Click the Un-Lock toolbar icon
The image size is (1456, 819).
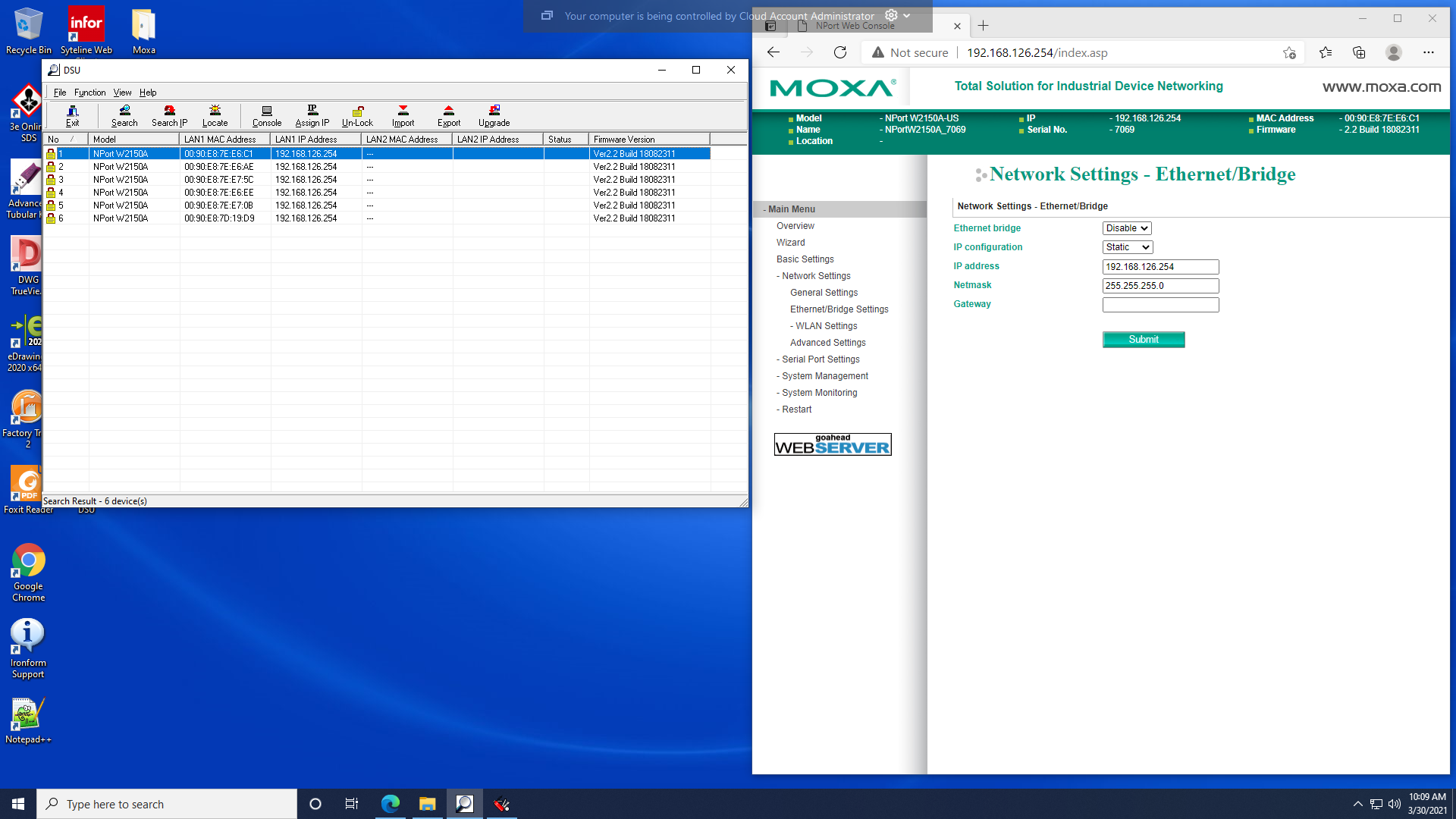357,115
